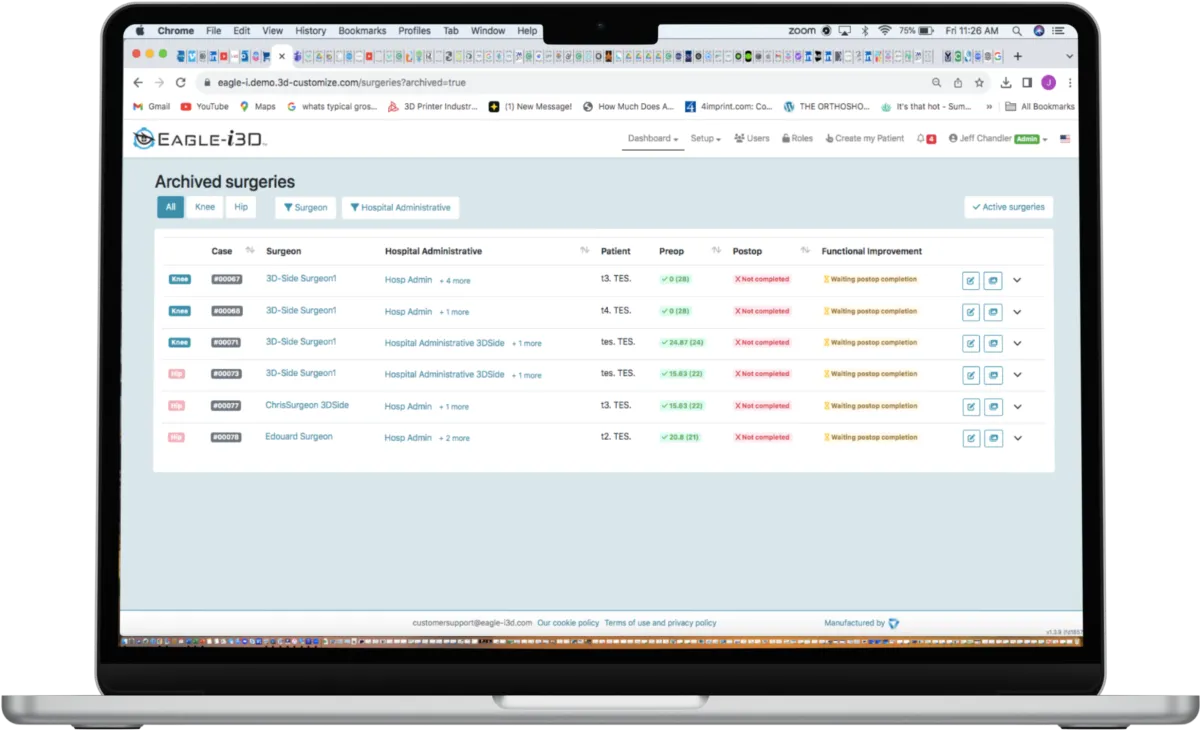The image size is (1200, 730).
Task: Reload the page in Chrome
Action: pos(181,83)
